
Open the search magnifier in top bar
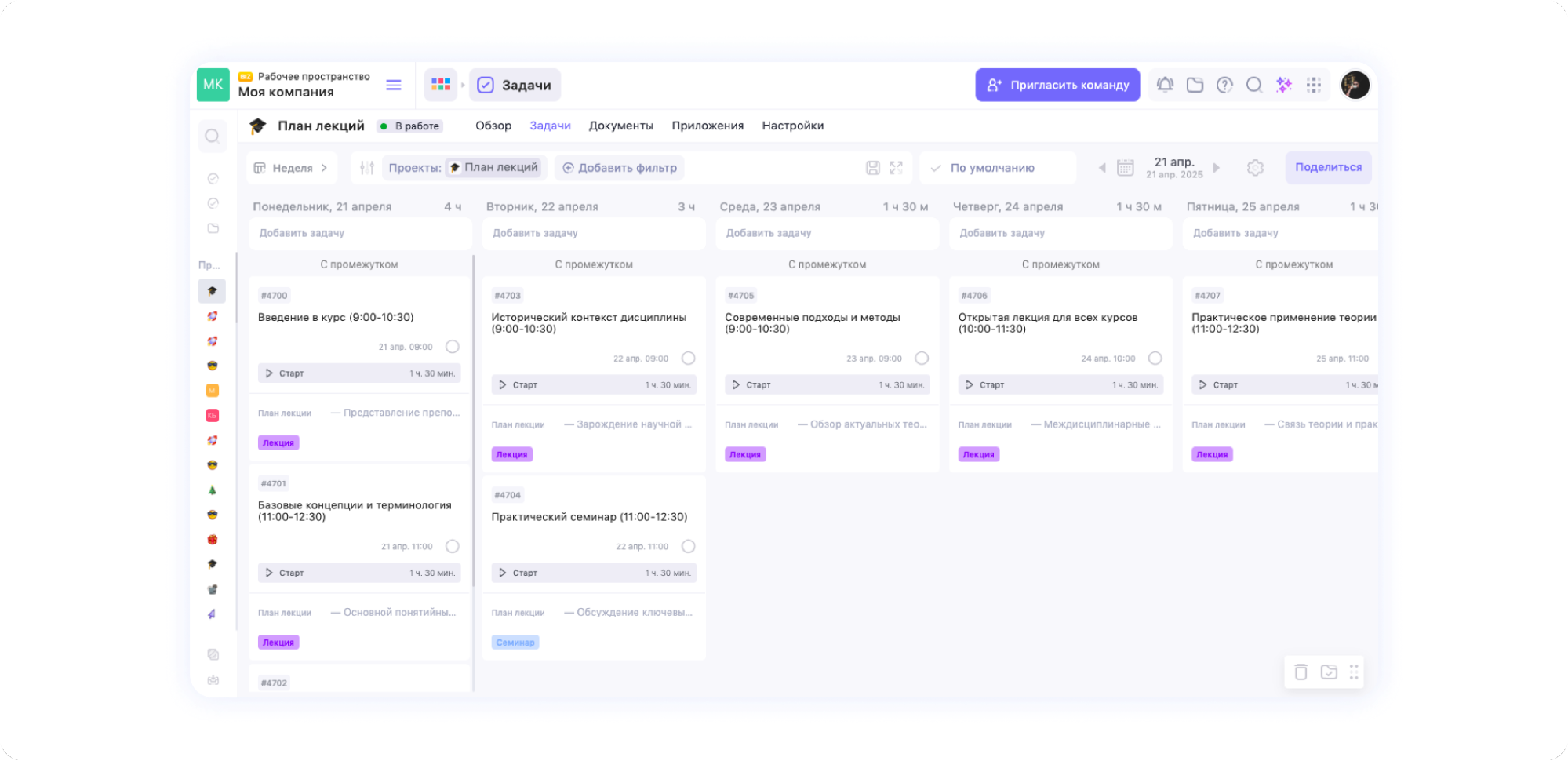pos(1254,85)
